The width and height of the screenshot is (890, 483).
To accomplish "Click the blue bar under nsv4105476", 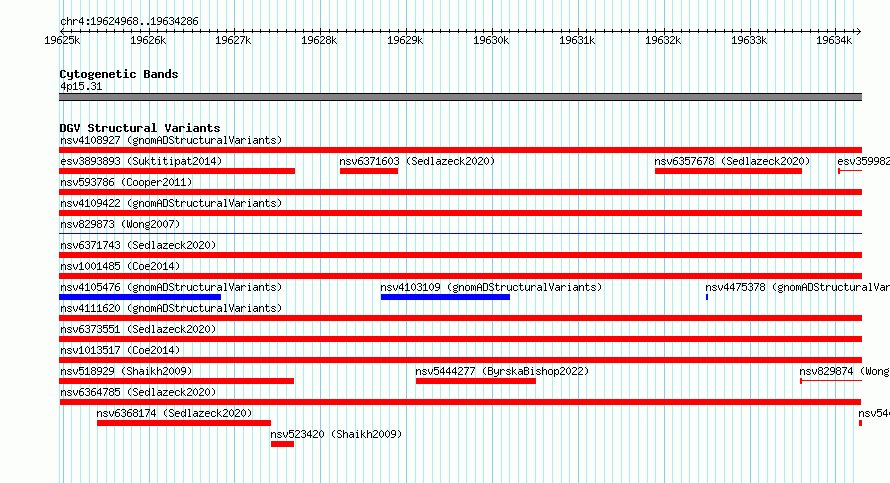I will (x=140, y=297).
